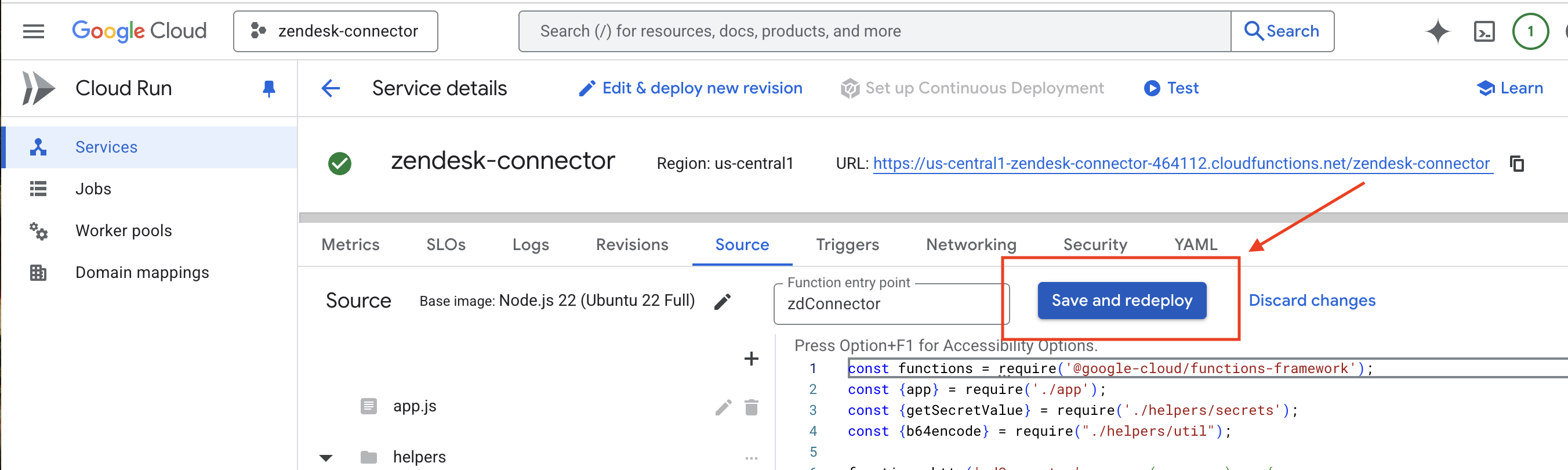
Task: Collapse the helpers folder
Action: 326,458
